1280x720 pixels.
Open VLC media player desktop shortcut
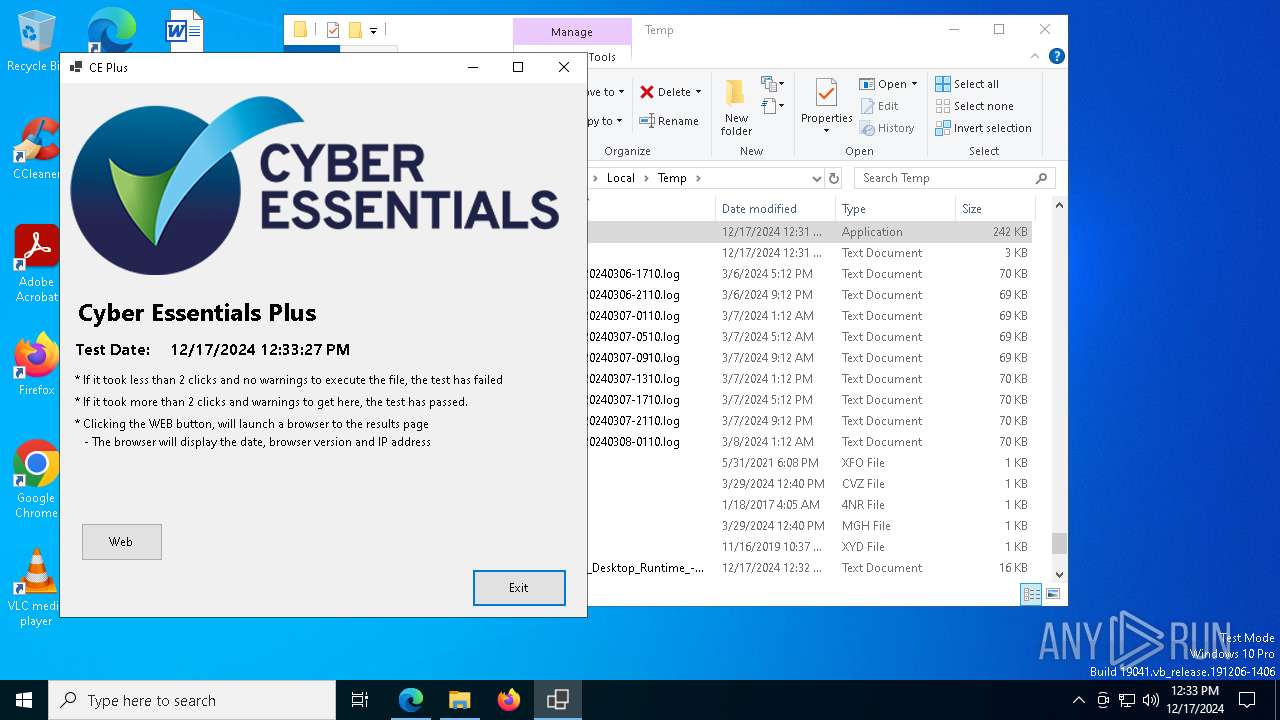[36, 587]
